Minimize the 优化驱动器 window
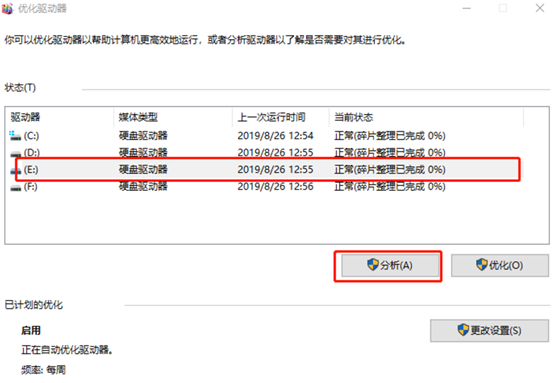The image size is (554, 383). pos(467,8)
